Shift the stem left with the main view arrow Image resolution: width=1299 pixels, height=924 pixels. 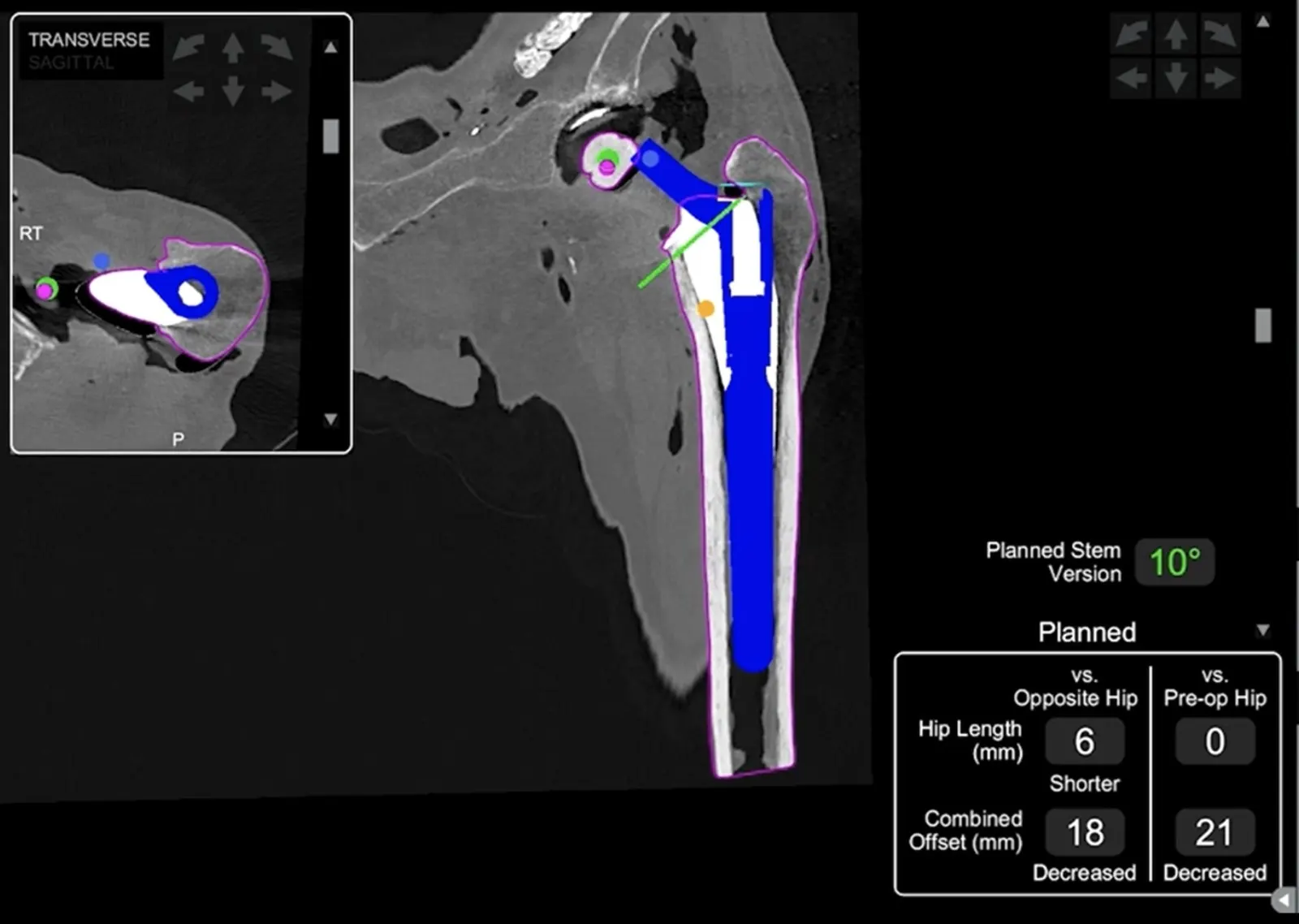coord(1131,79)
